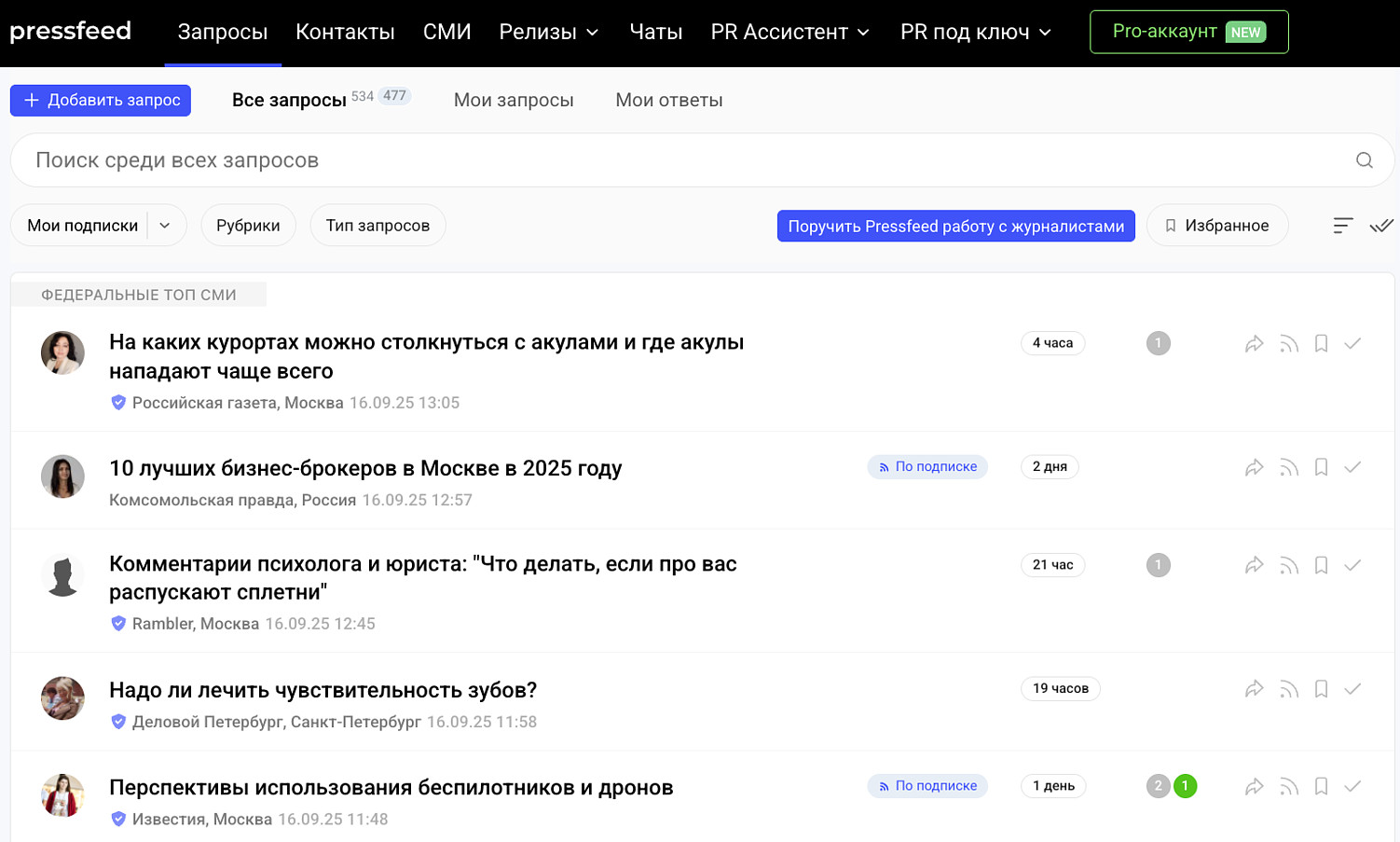The width and height of the screenshot is (1400, 842).
Task: Open the Релизы dropdown menu
Action: [549, 33]
